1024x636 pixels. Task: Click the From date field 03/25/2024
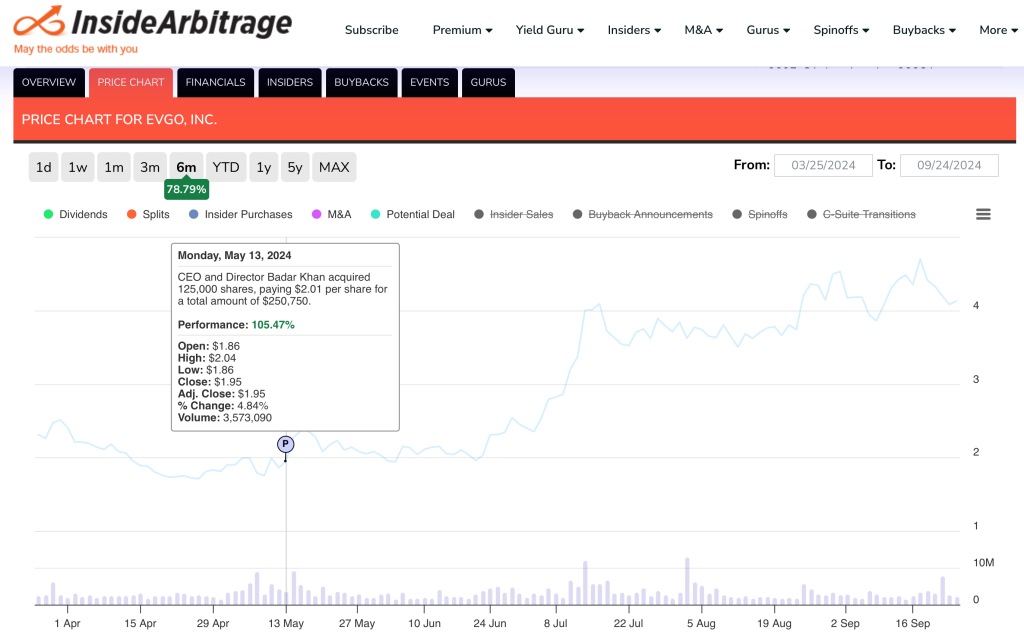click(x=823, y=165)
